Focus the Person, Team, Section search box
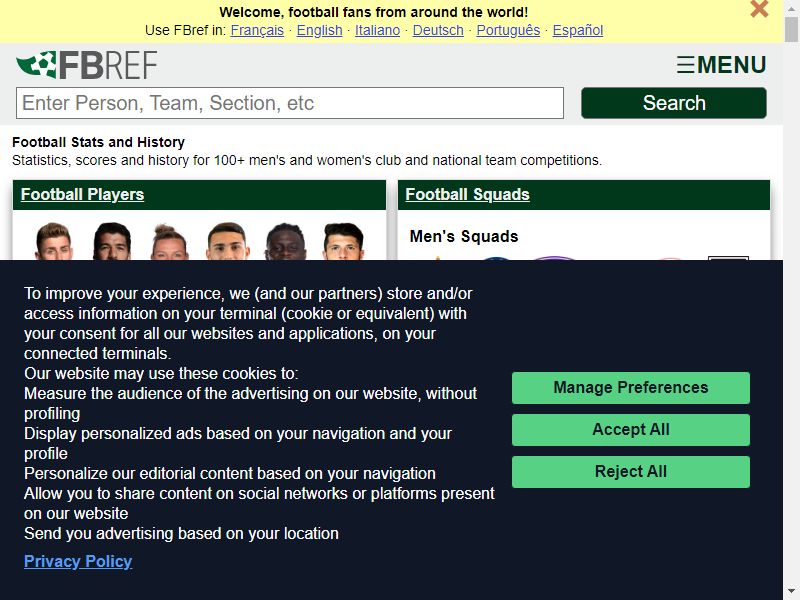Screen dimensions: 800x600 (290, 103)
